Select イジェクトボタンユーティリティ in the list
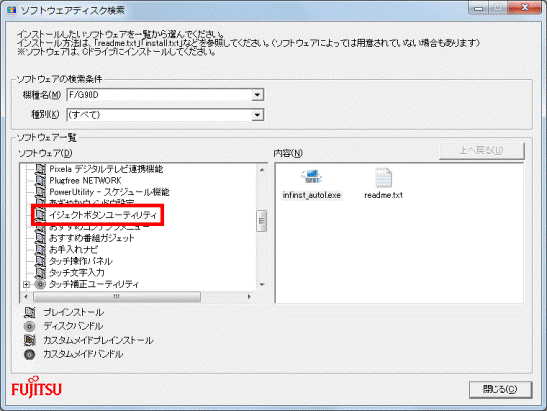 tap(103, 215)
